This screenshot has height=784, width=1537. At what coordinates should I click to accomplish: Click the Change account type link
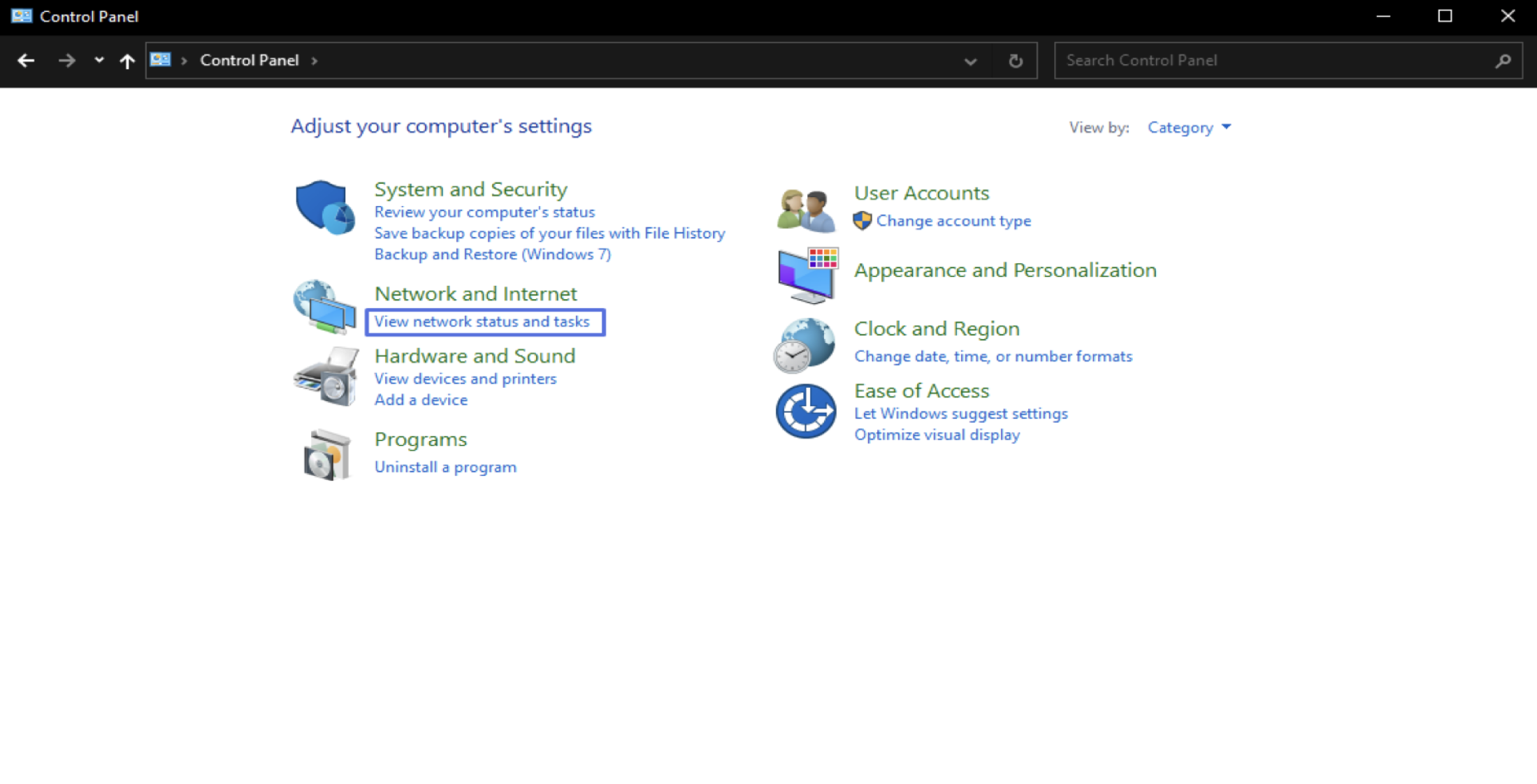point(953,221)
